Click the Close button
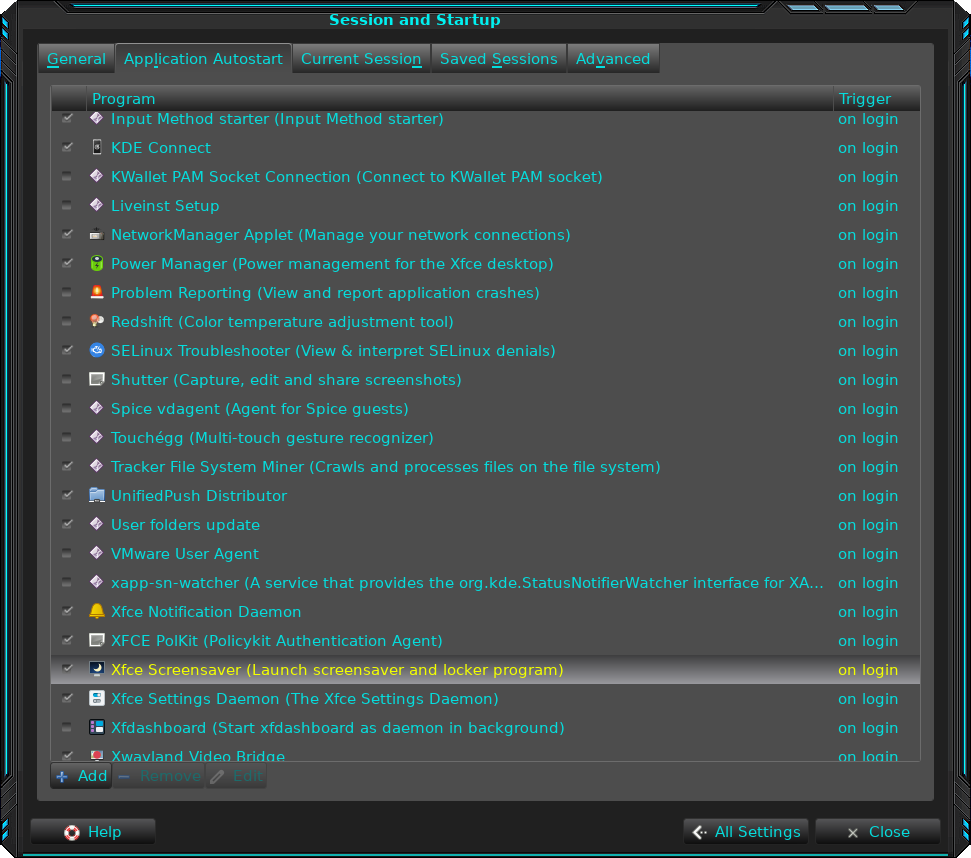971x858 pixels. pos(878,831)
